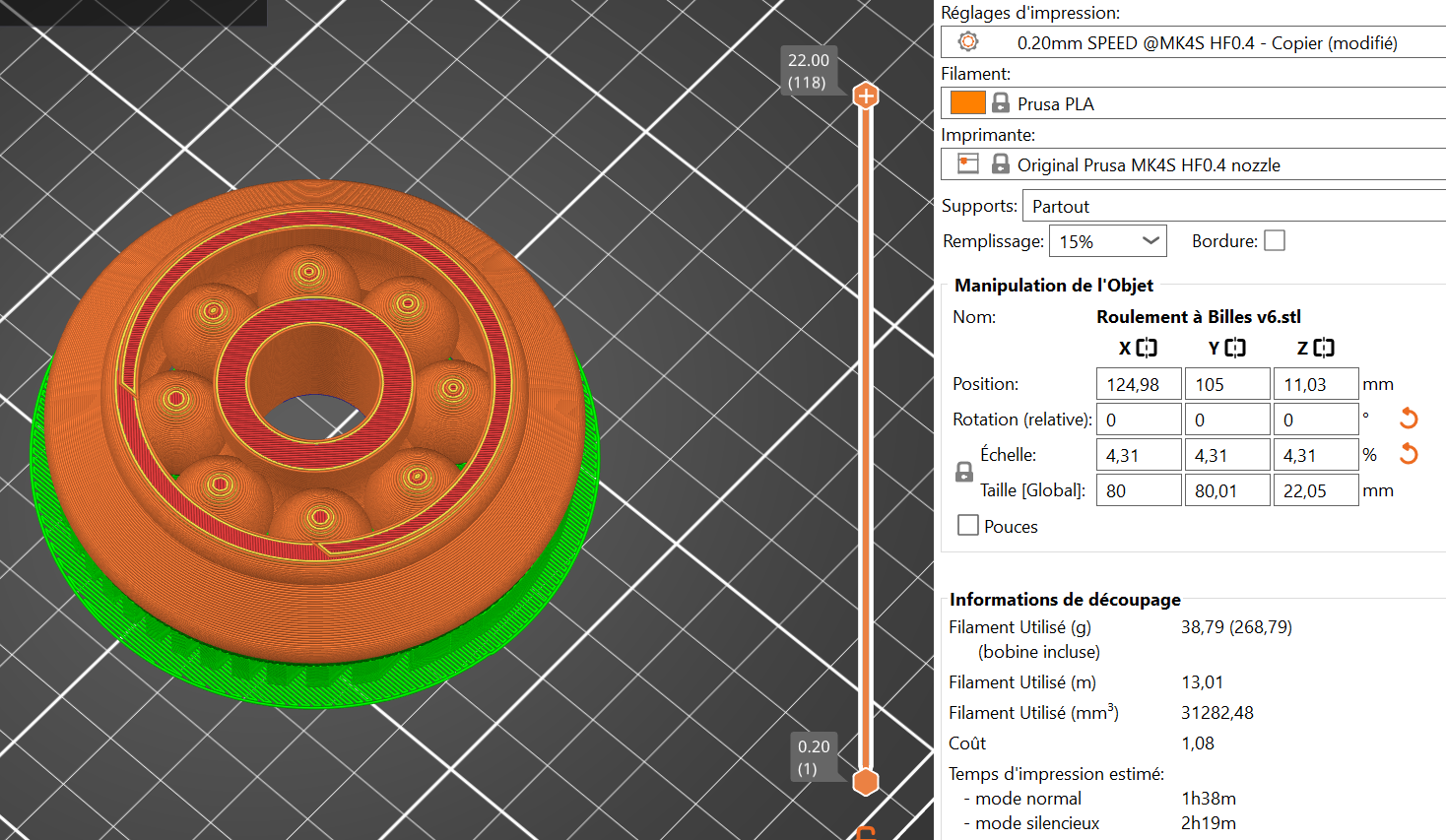Edit the X rotation field

(x=1139, y=420)
